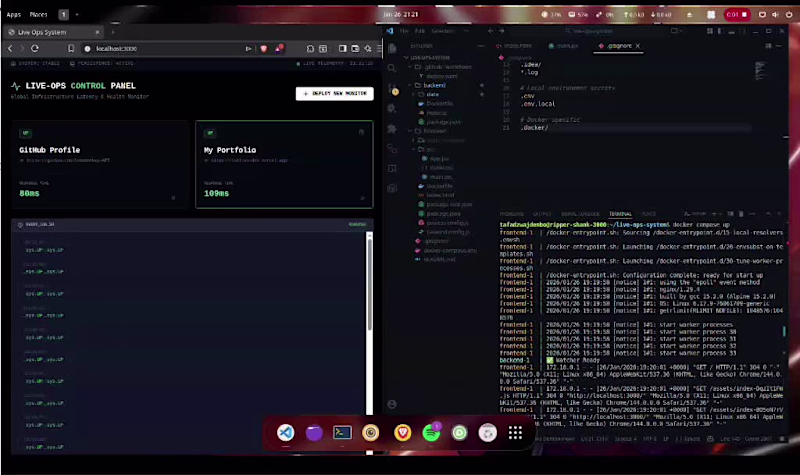Open VS Code Source Control icon
This screenshot has width=800, height=475.
[392, 89]
